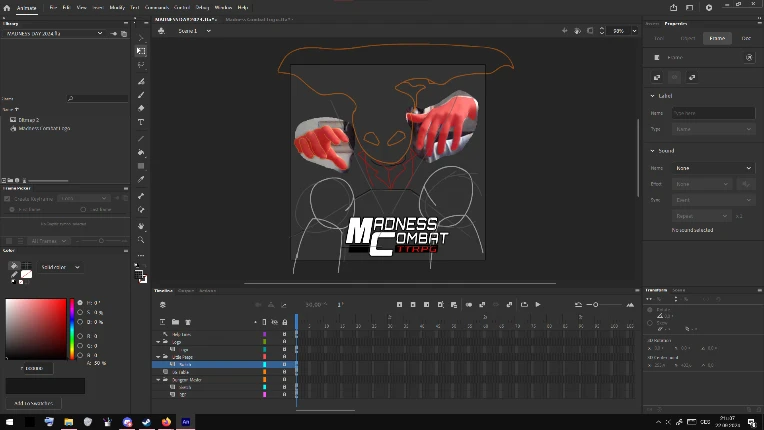Select the Line tool
This screenshot has width=764, height=430.
141,139
